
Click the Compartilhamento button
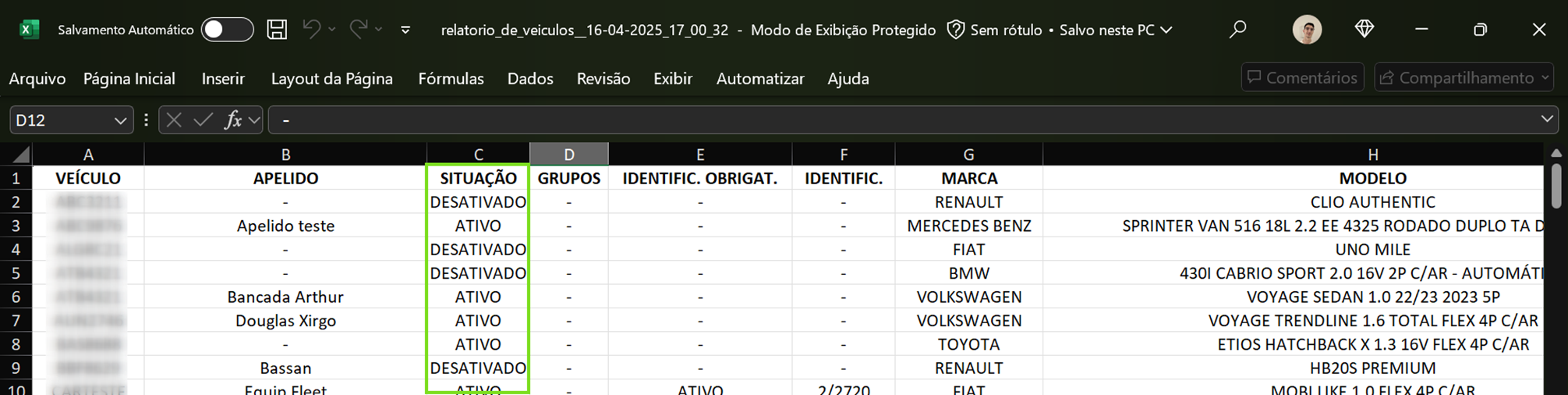point(1464,77)
